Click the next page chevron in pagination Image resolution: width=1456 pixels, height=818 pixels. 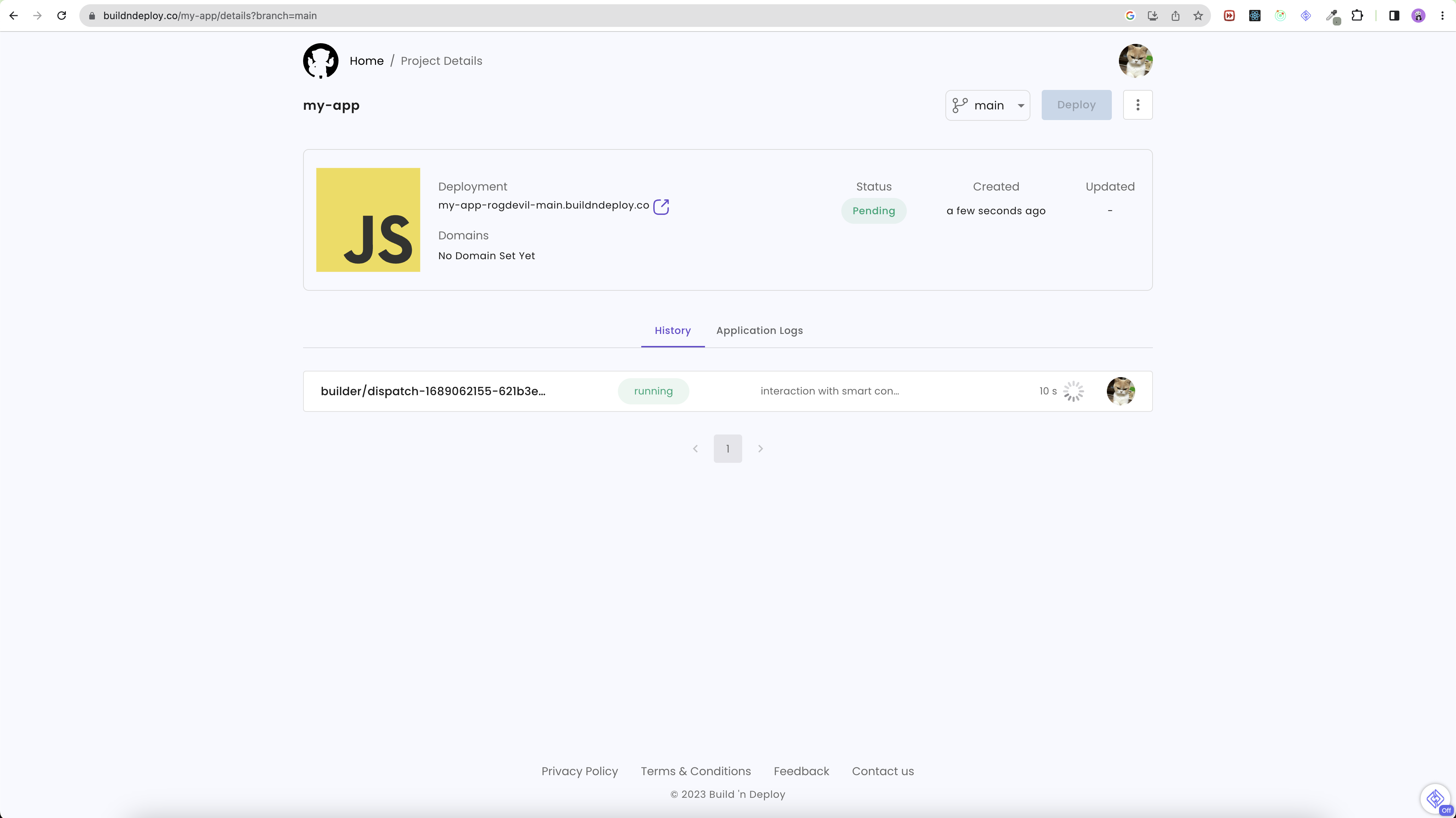760,448
